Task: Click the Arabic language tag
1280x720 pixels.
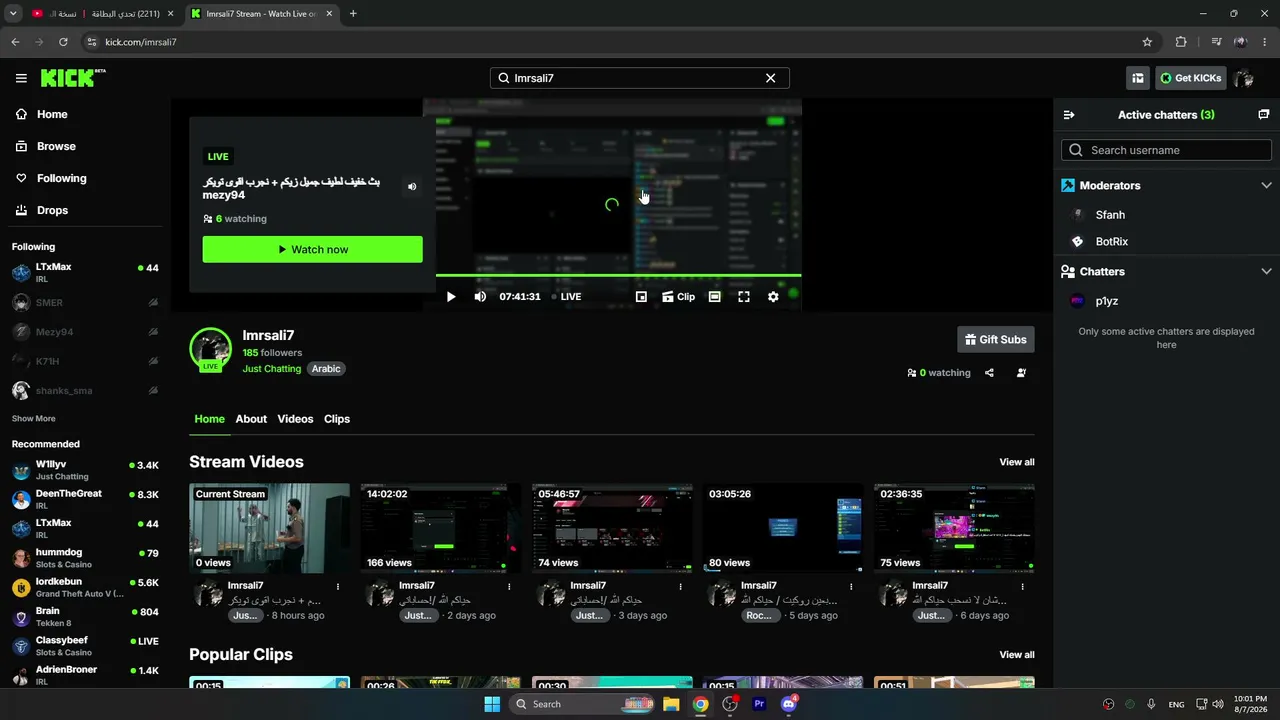Action: point(326,369)
